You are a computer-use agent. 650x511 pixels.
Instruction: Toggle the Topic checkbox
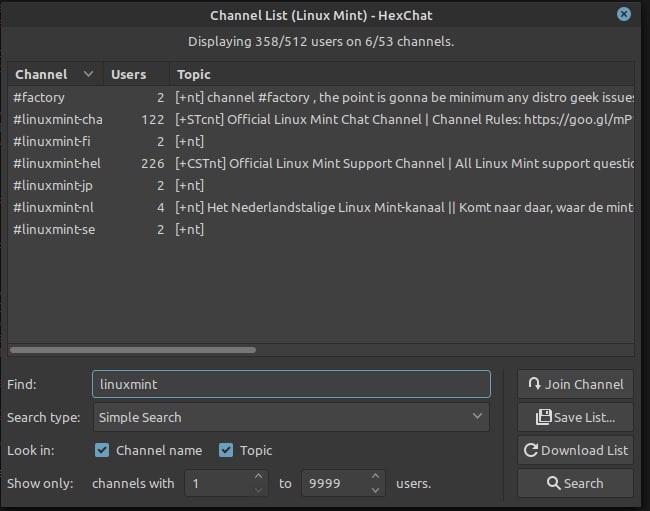tap(226, 450)
